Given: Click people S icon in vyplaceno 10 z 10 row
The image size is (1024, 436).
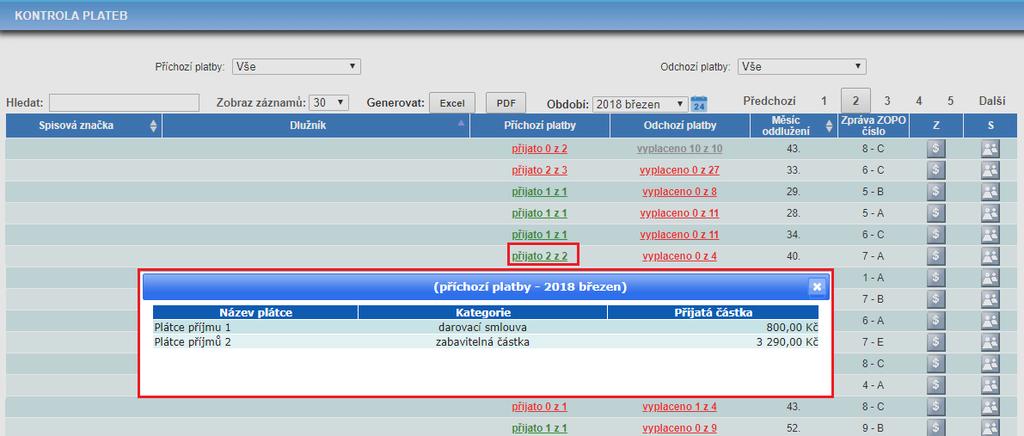Looking at the screenshot, I should pyautogui.click(x=990, y=149).
